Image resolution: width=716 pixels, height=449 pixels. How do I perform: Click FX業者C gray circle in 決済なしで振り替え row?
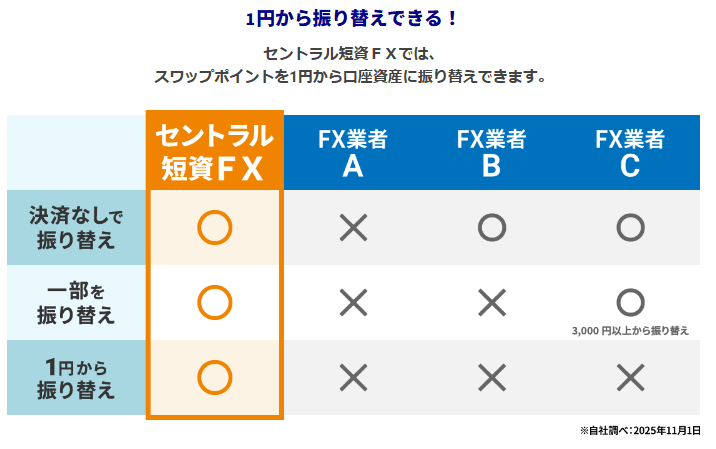(x=630, y=228)
